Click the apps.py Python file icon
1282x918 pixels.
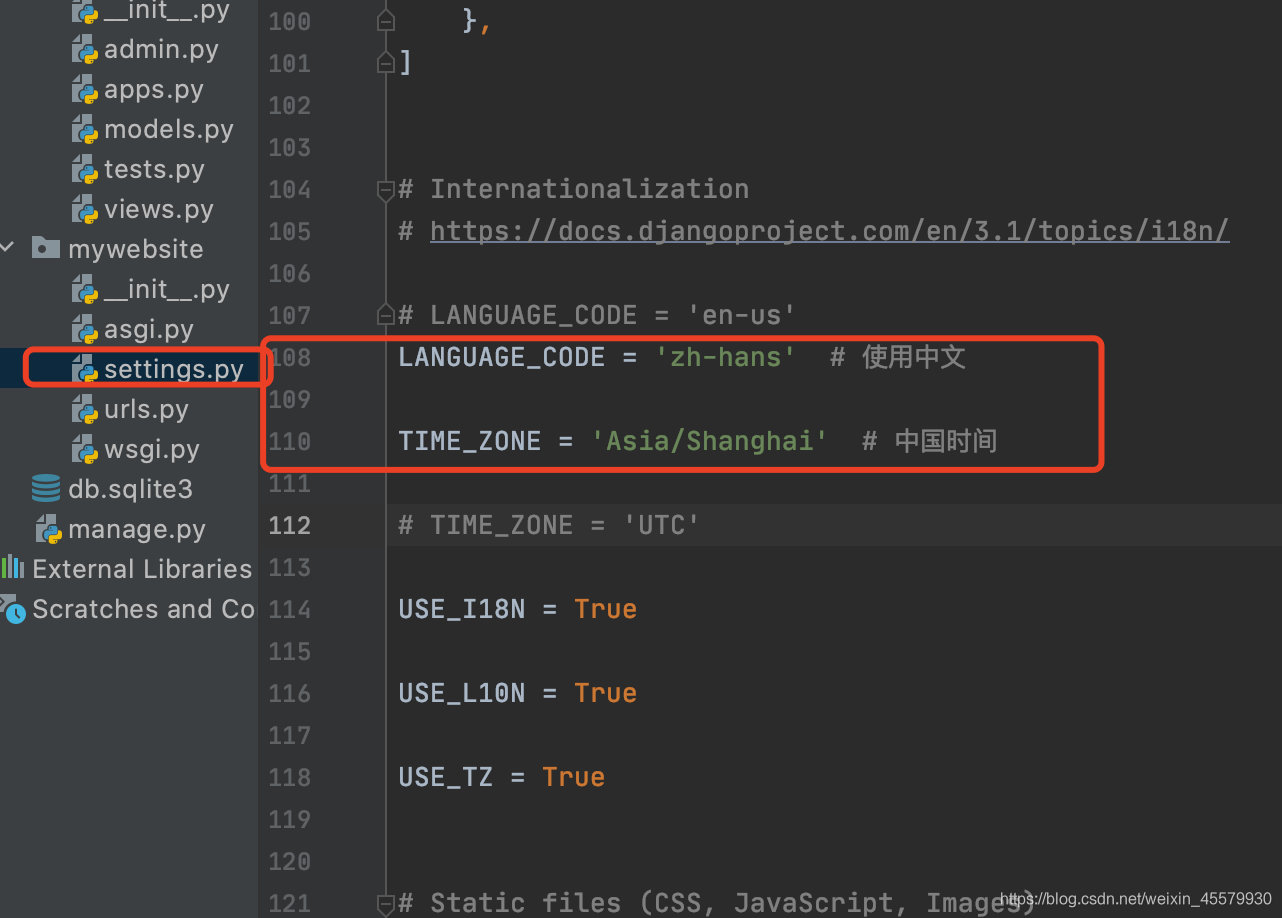coord(84,90)
